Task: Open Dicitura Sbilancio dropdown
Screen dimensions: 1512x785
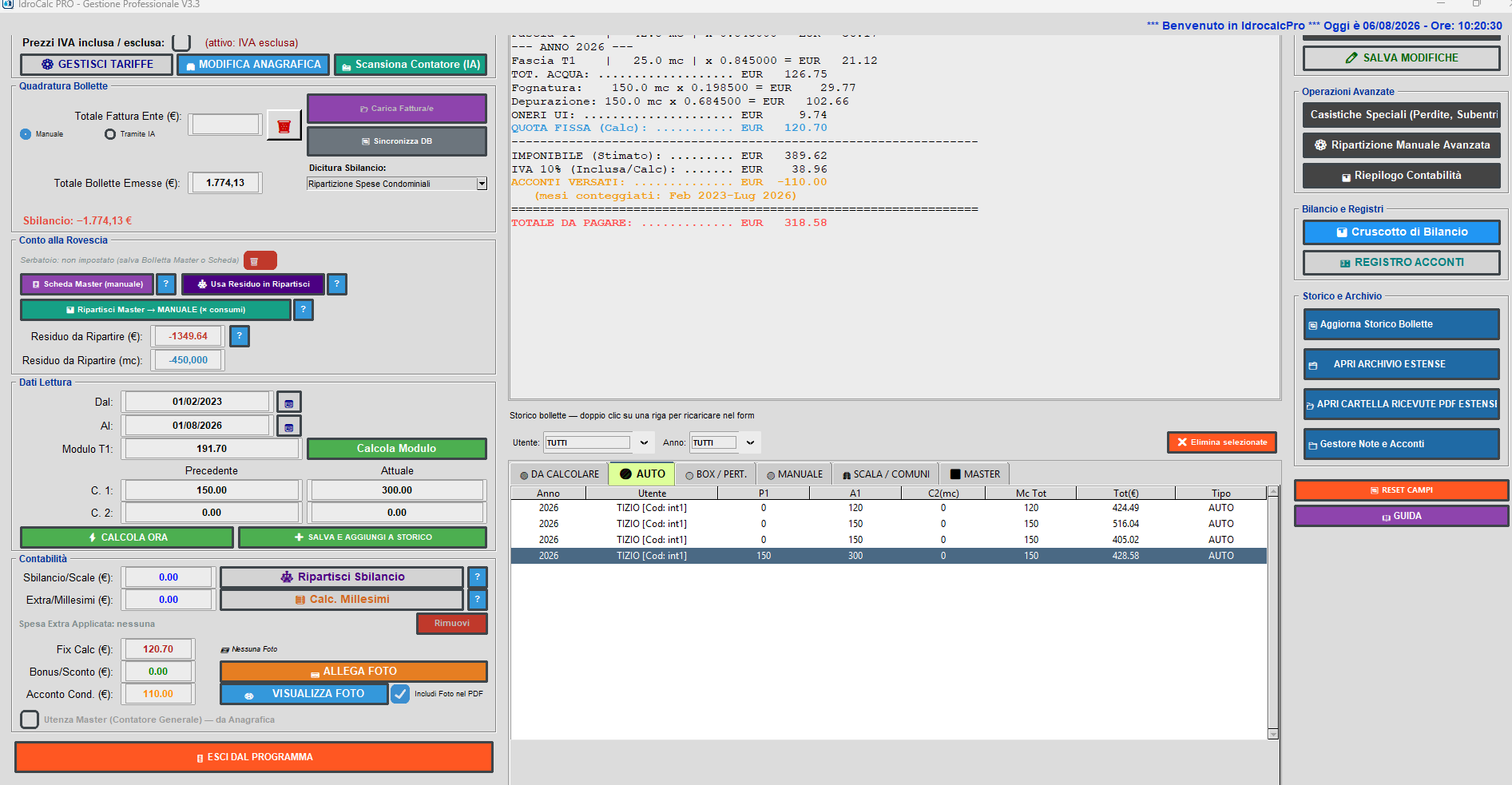Action: pos(482,184)
